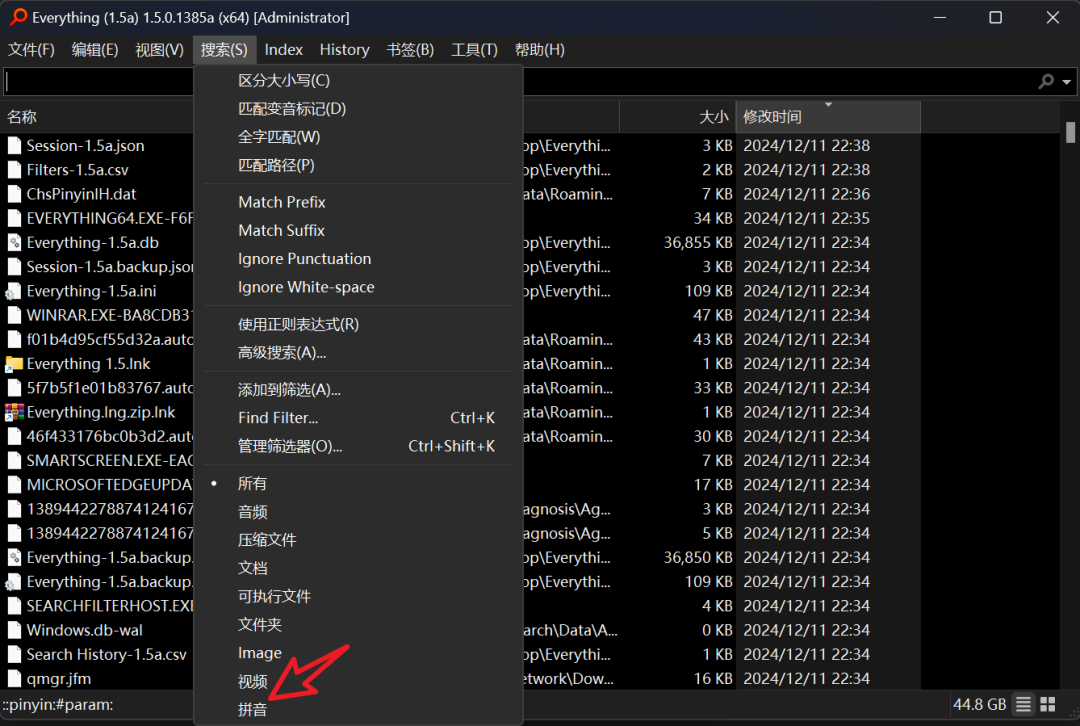
Task: Toggle 区分大小写(C) match case option
Action: pyautogui.click(x=358, y=81)
